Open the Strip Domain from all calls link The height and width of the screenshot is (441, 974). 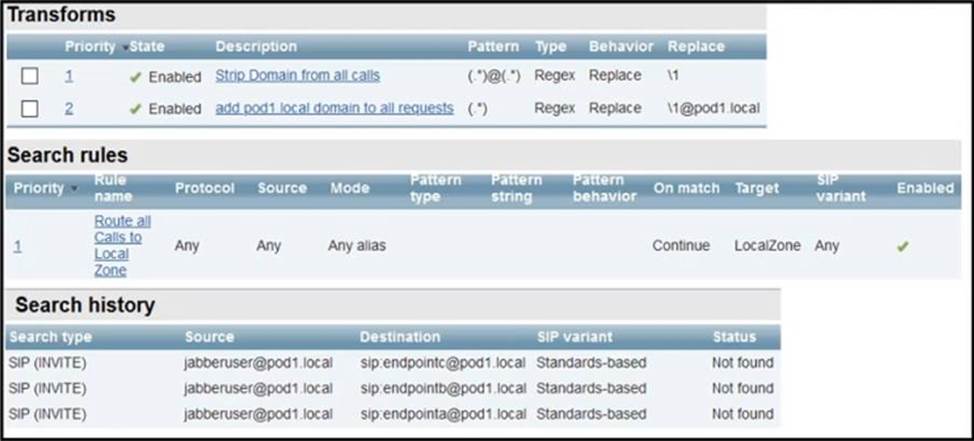tap(297, 76)
